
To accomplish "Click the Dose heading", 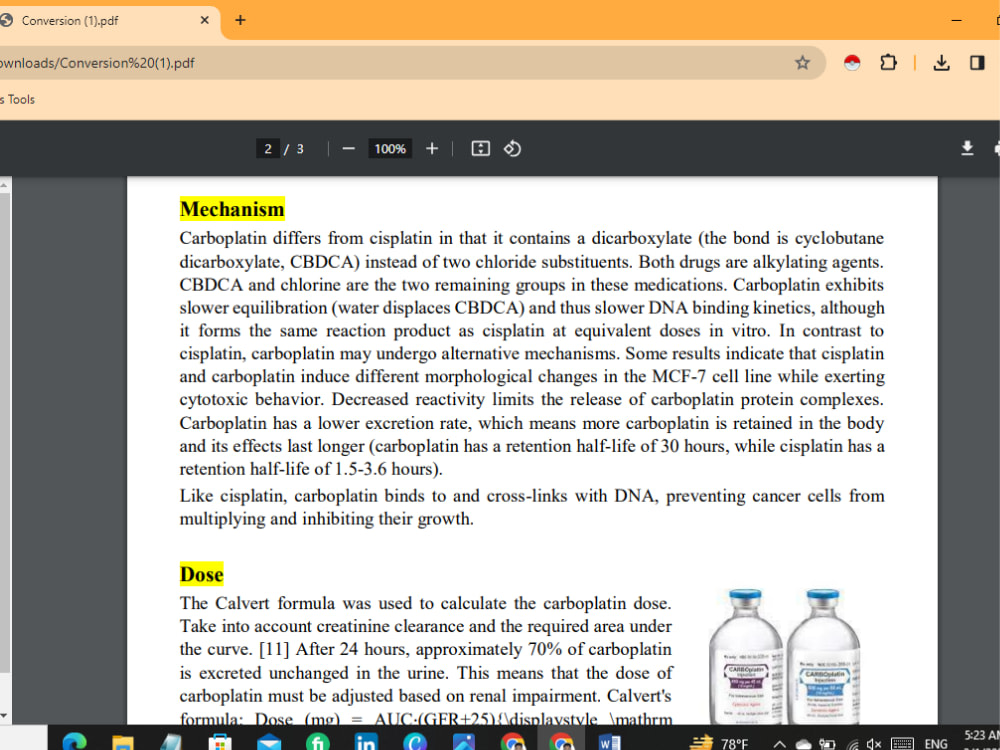I will 202,574.
